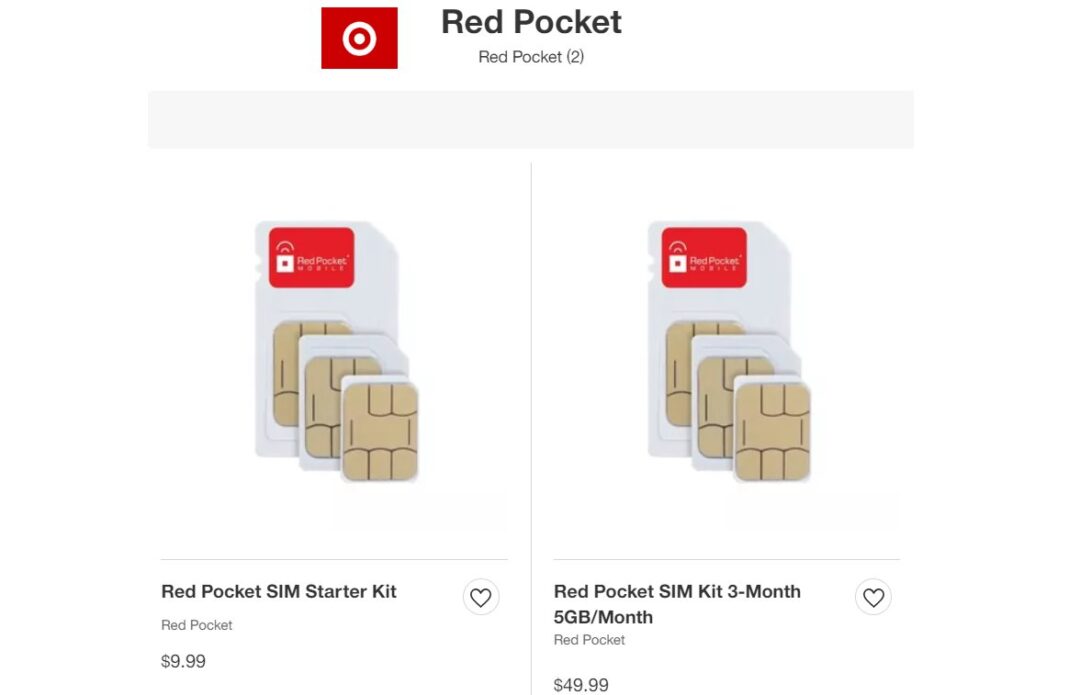Favorite the SIM Kit 3-Month 5GB/Month product
The height and width of the screenshot is (695, 1080).
click(873, 596)
